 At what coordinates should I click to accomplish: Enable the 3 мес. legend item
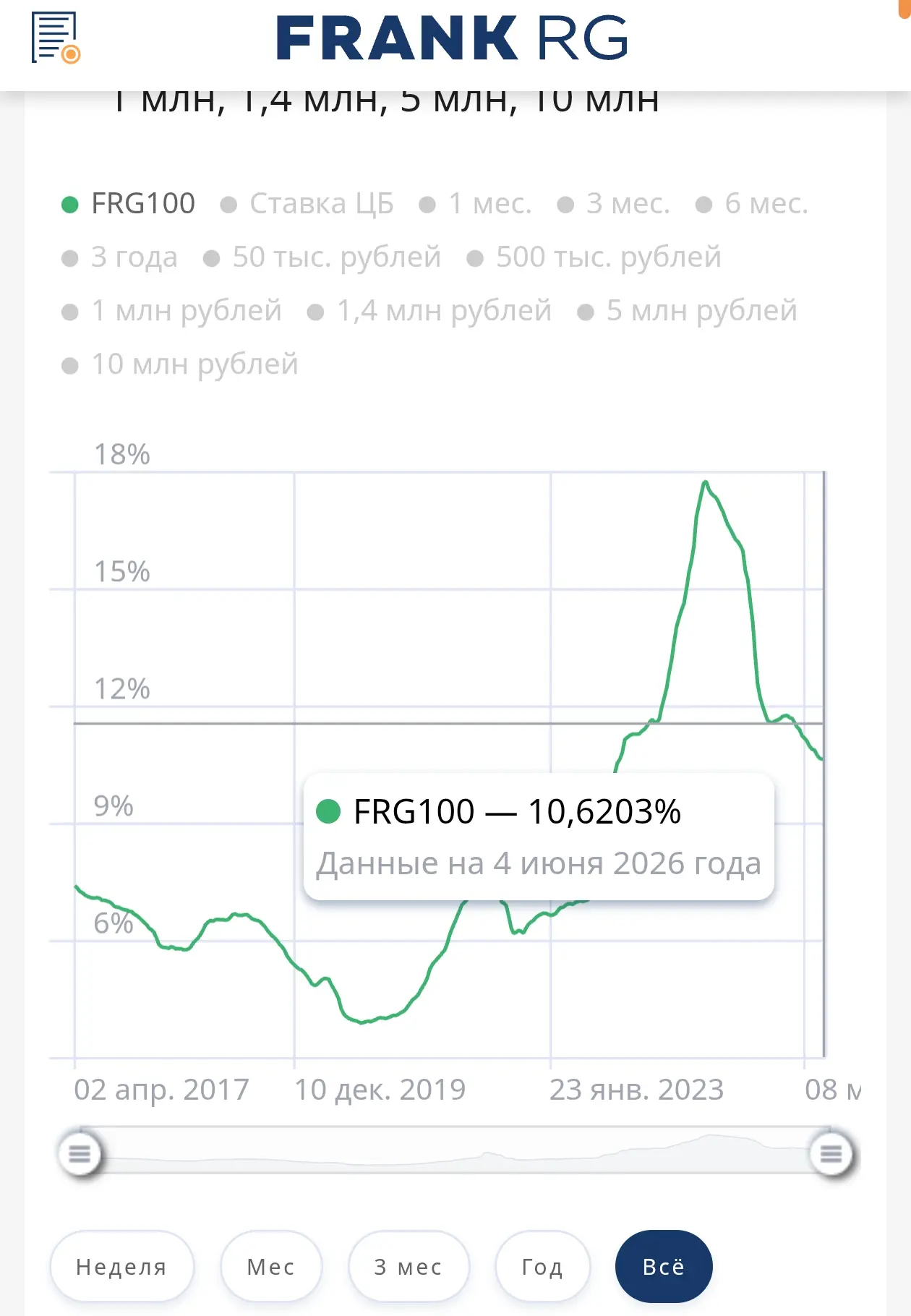[614, 204]
